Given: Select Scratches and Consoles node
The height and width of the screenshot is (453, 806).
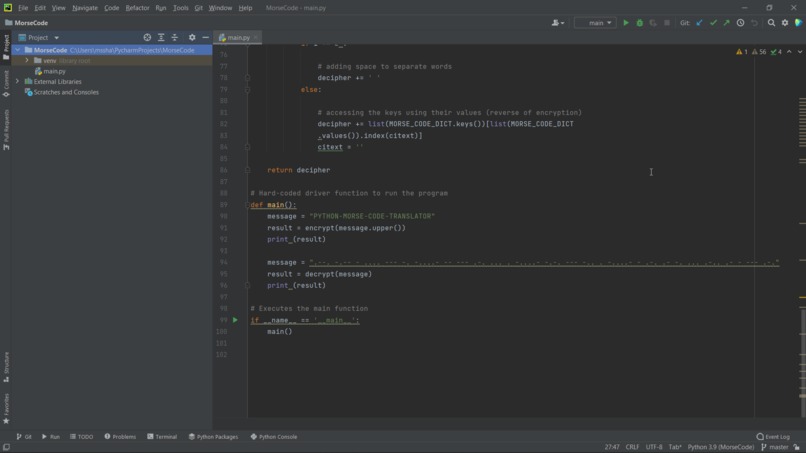Looking at the screenshot, I should (x=66, y=92).
